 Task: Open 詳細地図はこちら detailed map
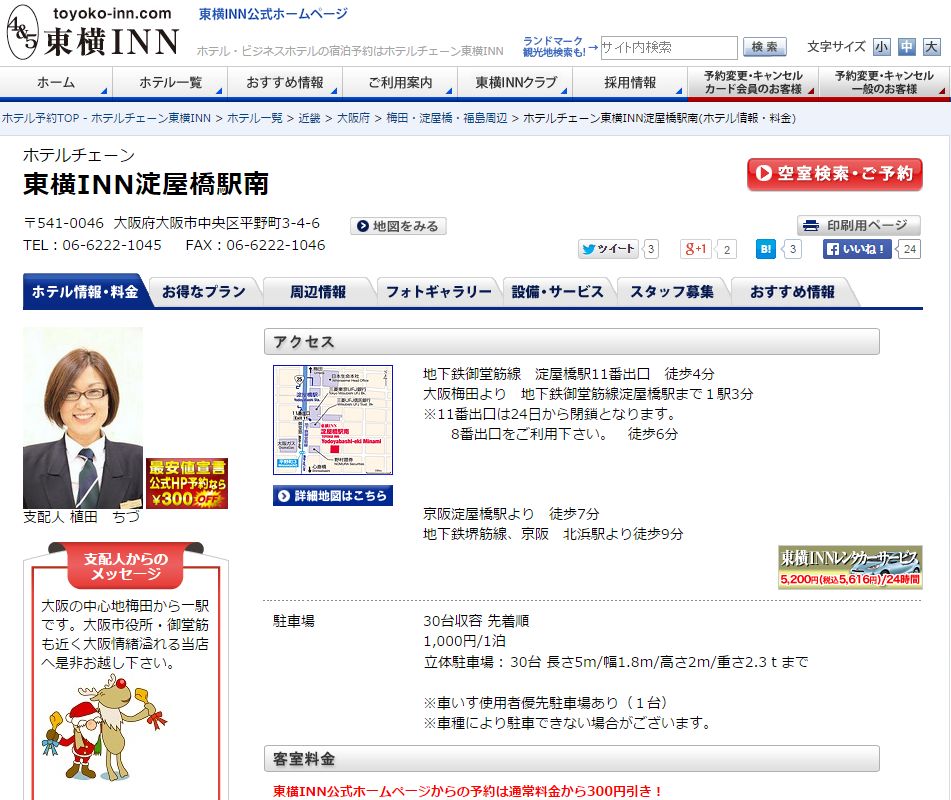click(333, 496)
